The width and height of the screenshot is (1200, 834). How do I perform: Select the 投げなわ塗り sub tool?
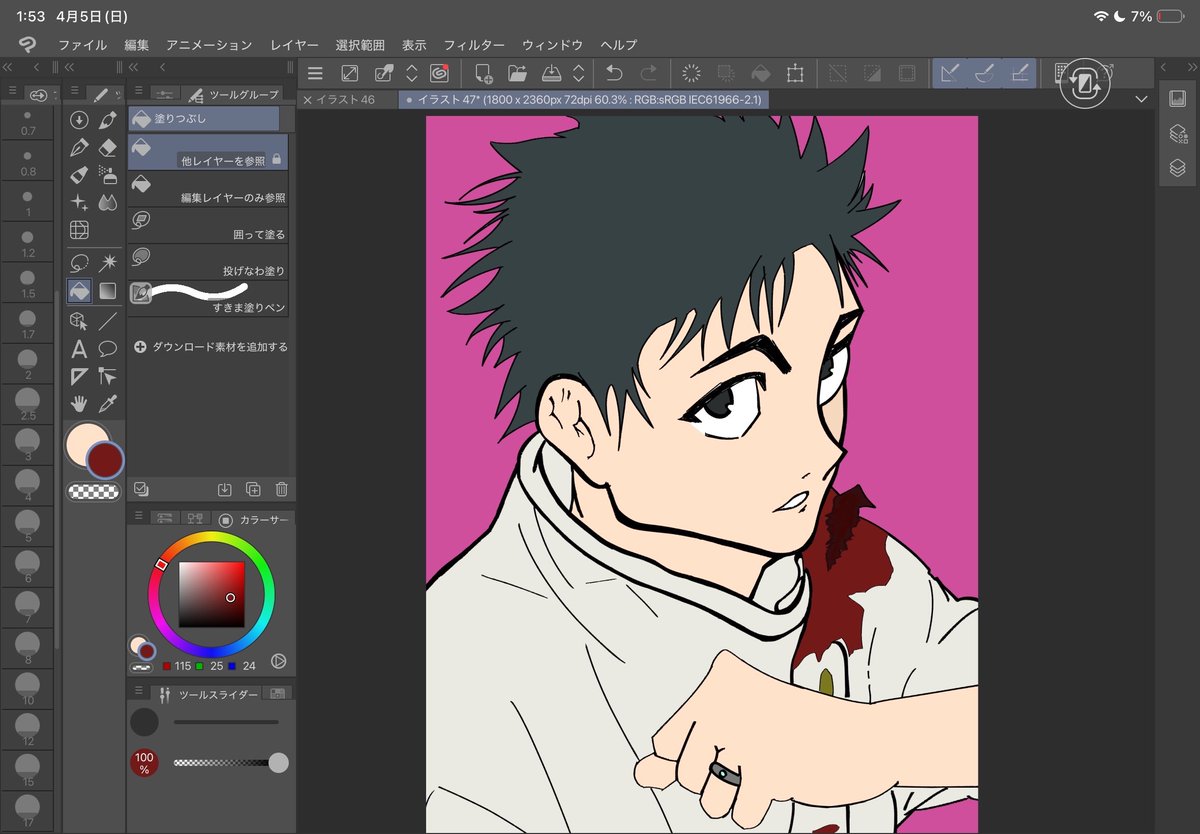tap(208, 262)
